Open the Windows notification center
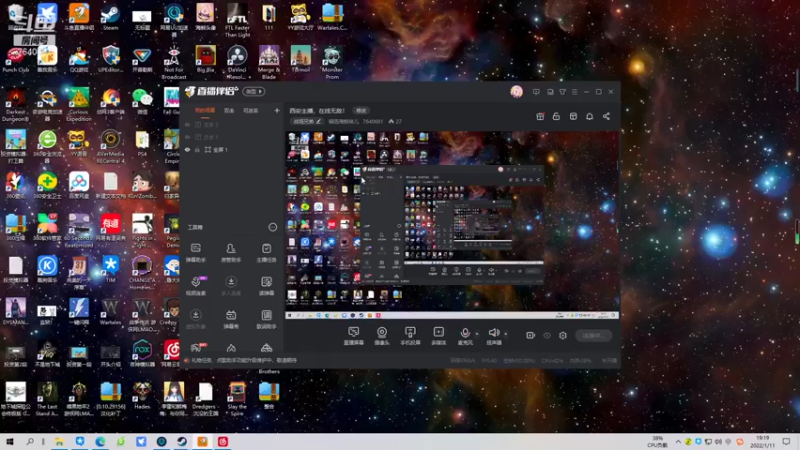 click(786, 442)
